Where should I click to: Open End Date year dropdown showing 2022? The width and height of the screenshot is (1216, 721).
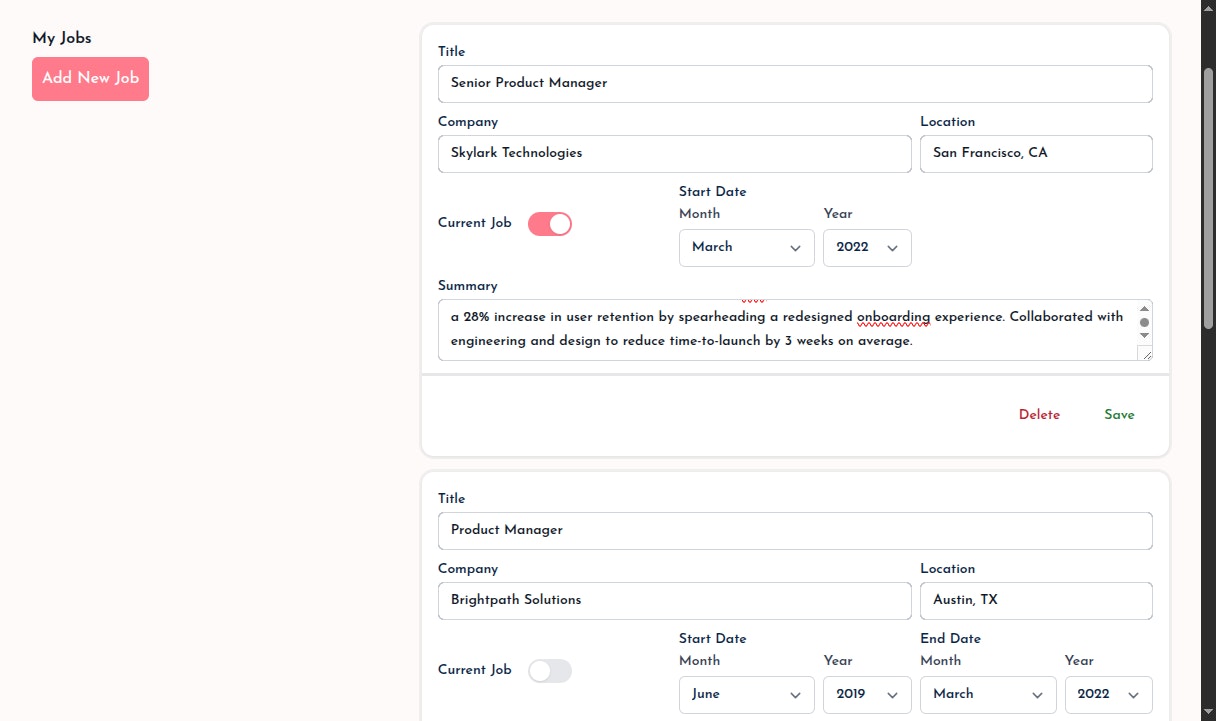point(1108,695)
